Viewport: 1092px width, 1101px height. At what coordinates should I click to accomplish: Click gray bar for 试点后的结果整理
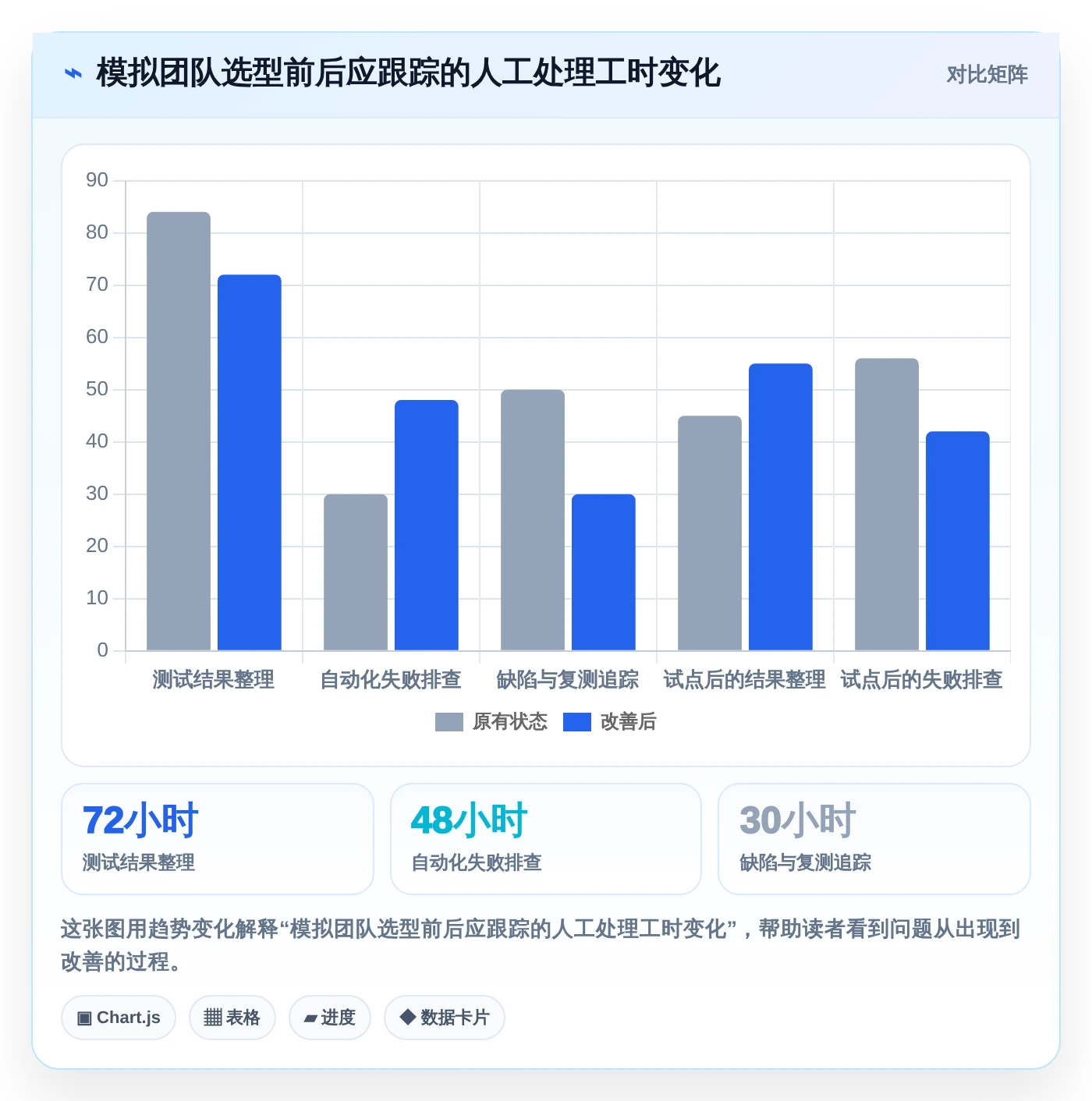pyautogui.click(x=710, y=533)
